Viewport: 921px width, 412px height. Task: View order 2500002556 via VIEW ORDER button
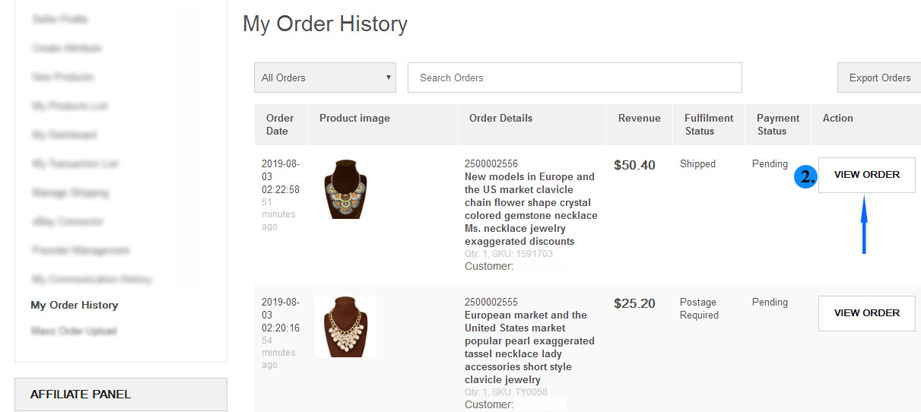(x=866, y=175)
